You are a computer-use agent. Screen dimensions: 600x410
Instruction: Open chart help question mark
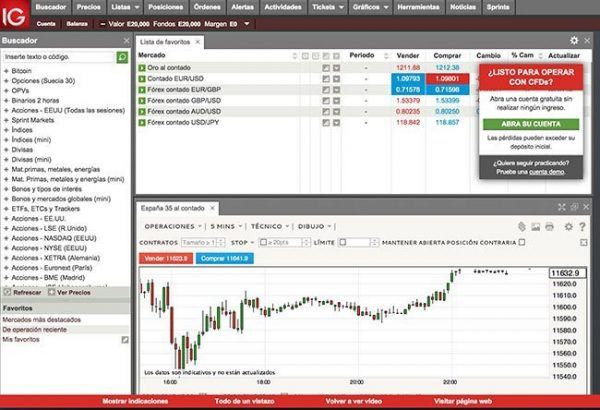[582, 227]
